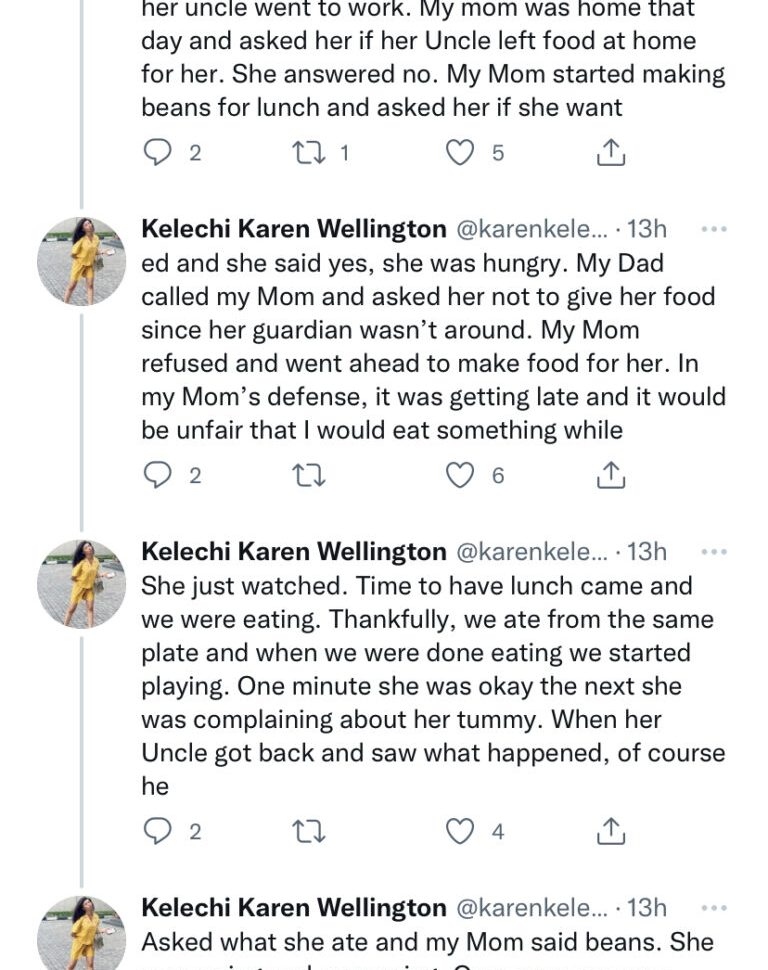
Task: Open profile avatar beside "She just watched" tweet
Action: coord(81,583)
